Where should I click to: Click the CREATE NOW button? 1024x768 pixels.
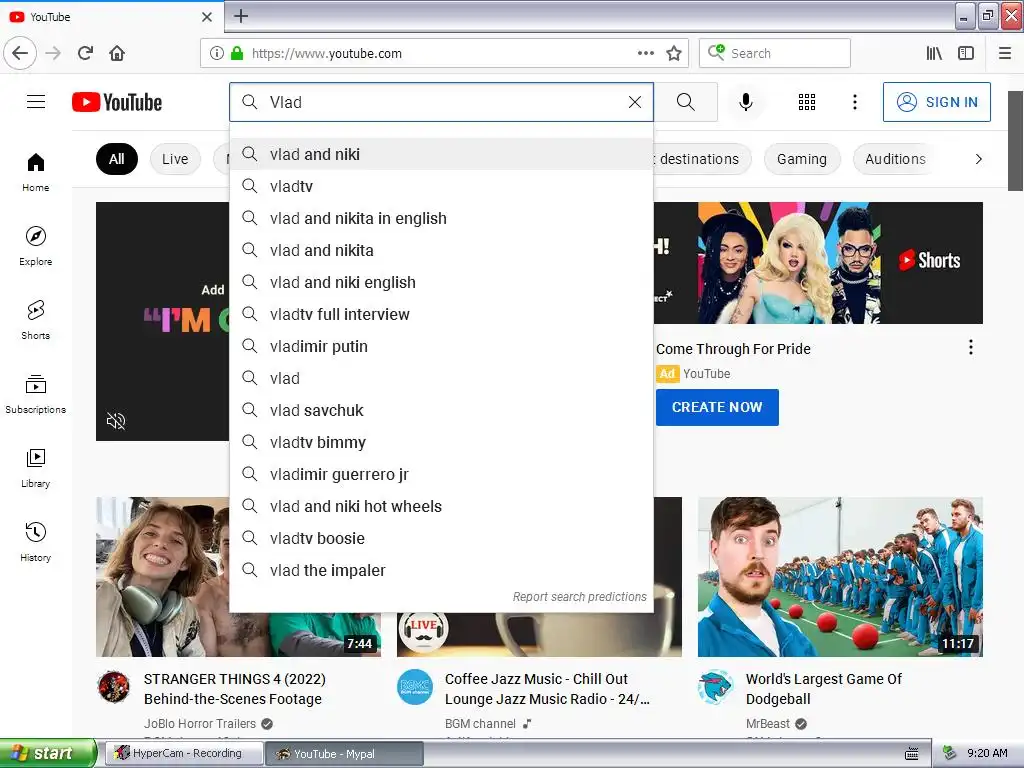click(x=717, y=407)
